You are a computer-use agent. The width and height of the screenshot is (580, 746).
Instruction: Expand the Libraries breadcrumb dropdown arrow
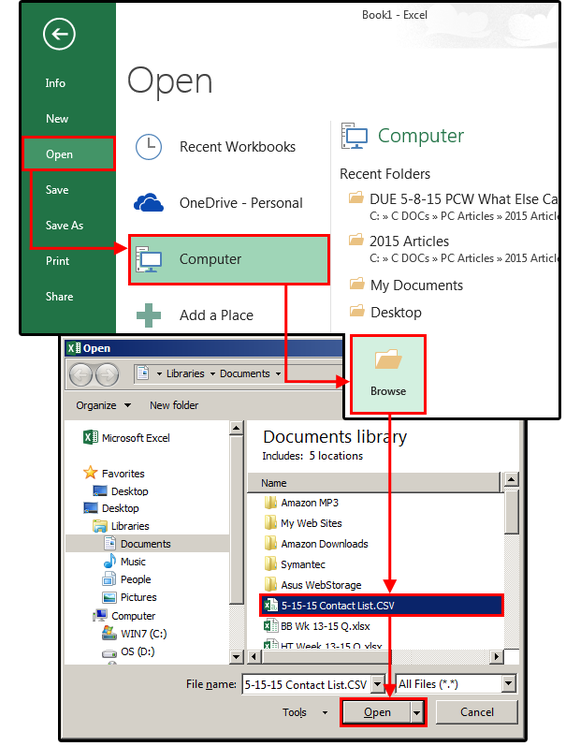tap(212, 374)
